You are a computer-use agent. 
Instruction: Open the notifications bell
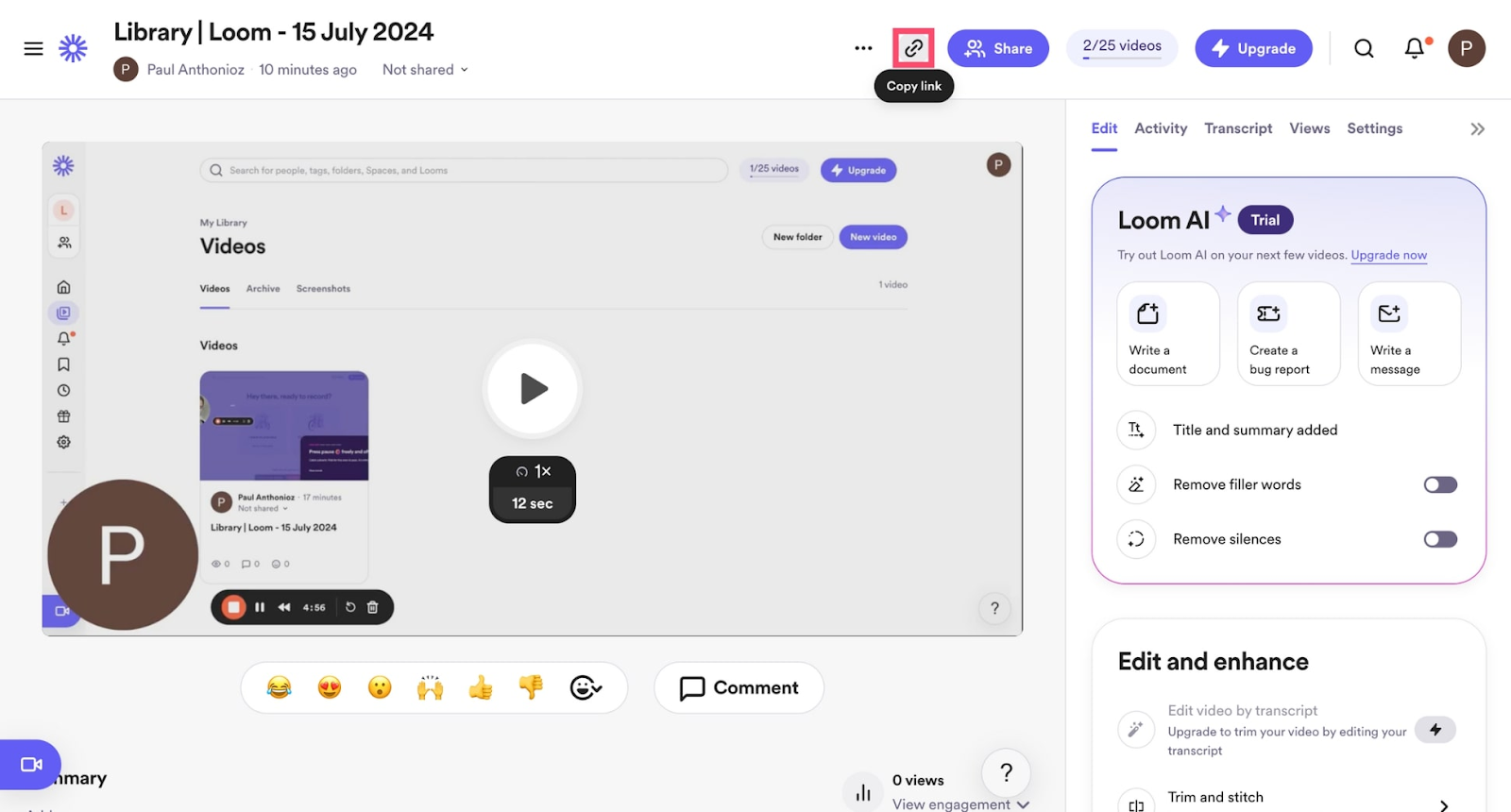tap(1414, 48)
